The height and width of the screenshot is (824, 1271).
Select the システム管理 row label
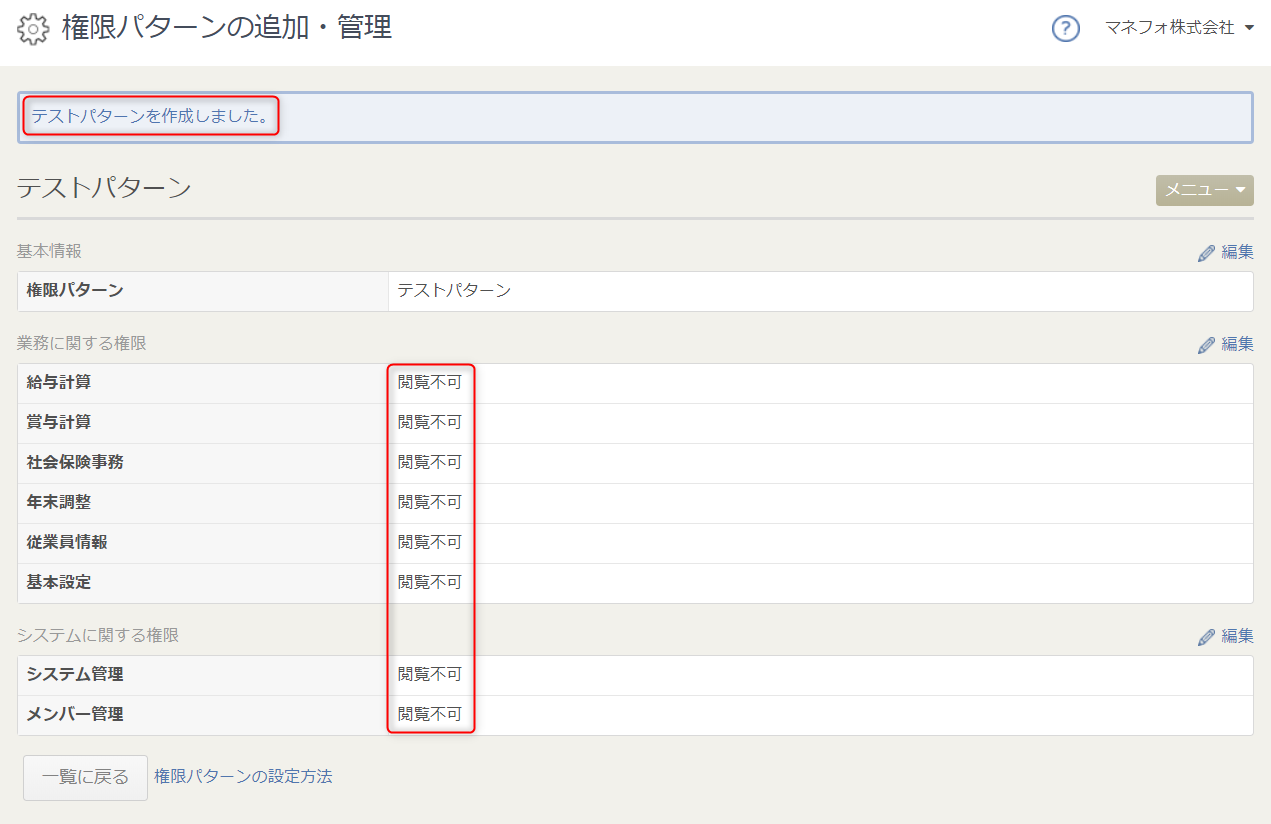coord(75,674)
